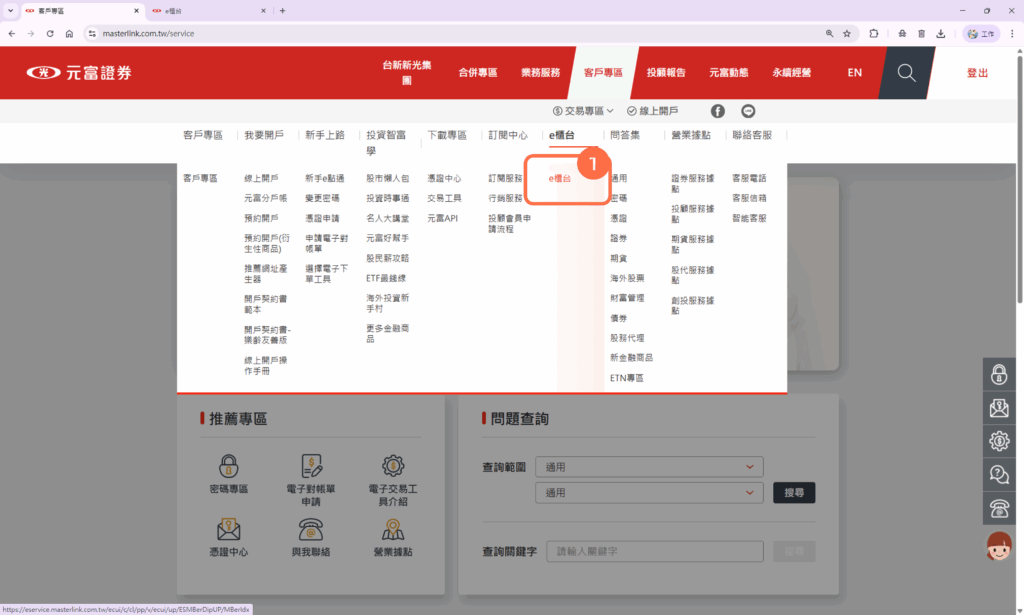Open the LINE icon link
This screenshot has height=615, width=1024.
[x=748, y=111]
